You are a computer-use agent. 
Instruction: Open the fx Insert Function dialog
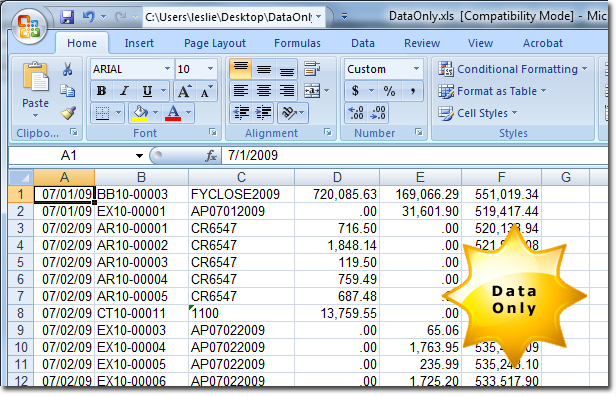(x=211, y=156)
